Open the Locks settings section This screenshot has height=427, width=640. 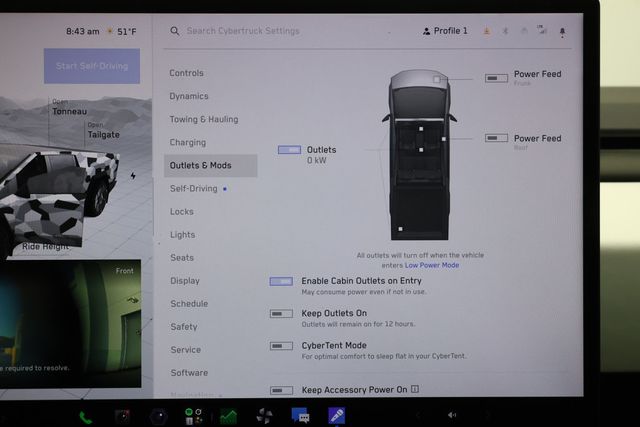pos(182,211)
